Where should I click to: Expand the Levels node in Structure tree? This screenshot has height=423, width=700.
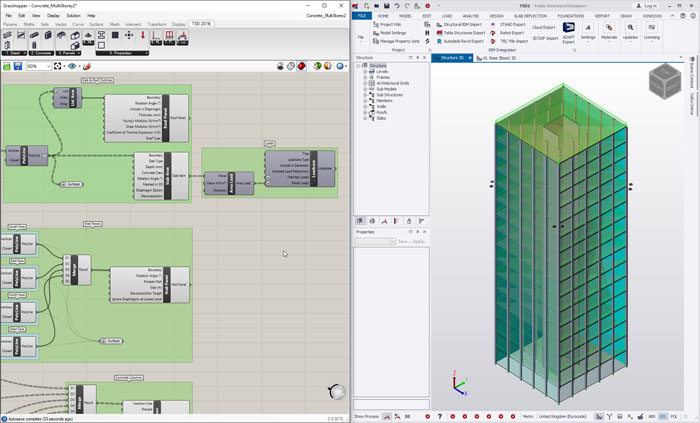(x=365, y=71)
